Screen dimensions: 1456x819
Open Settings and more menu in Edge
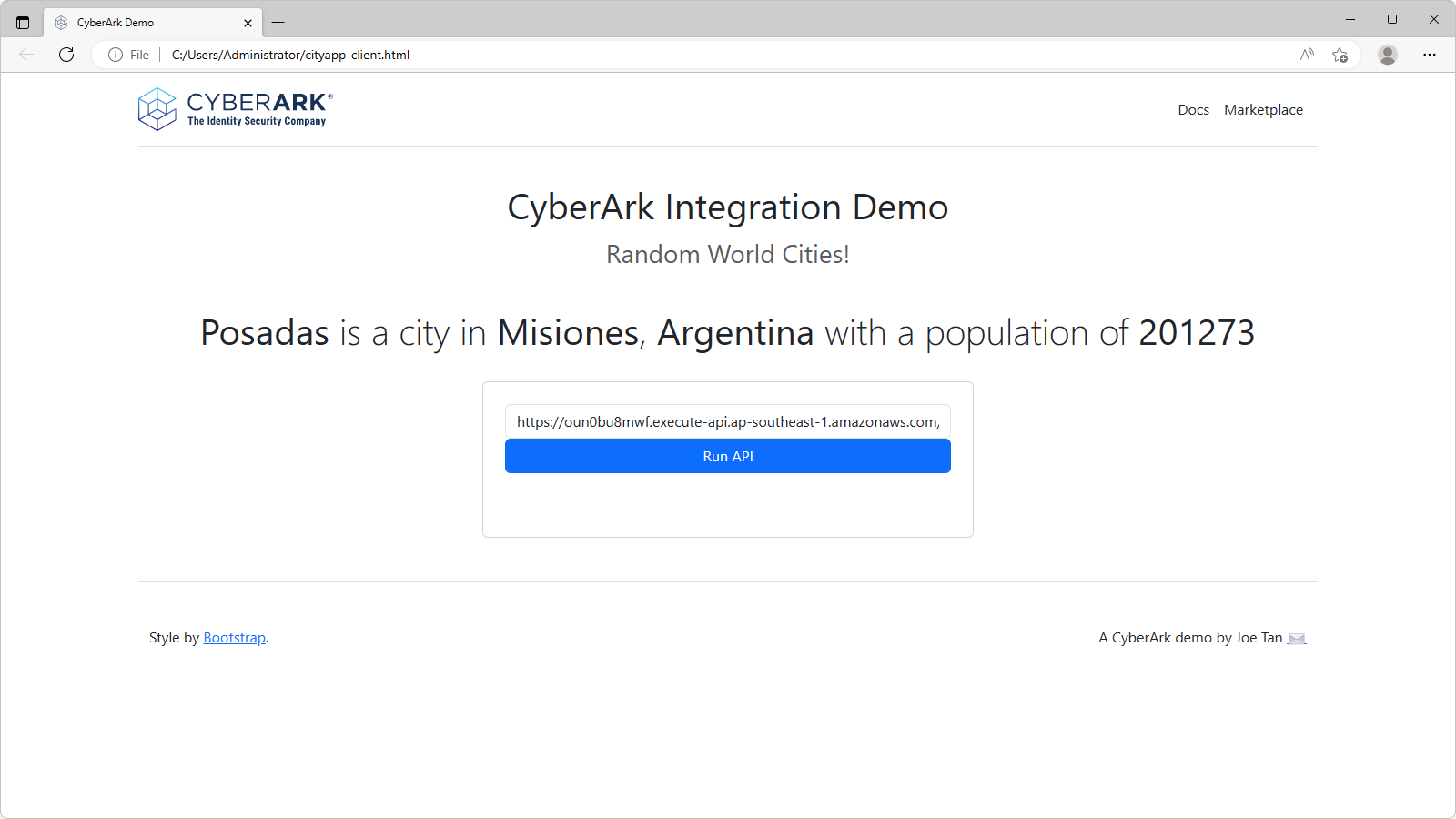1430,55
